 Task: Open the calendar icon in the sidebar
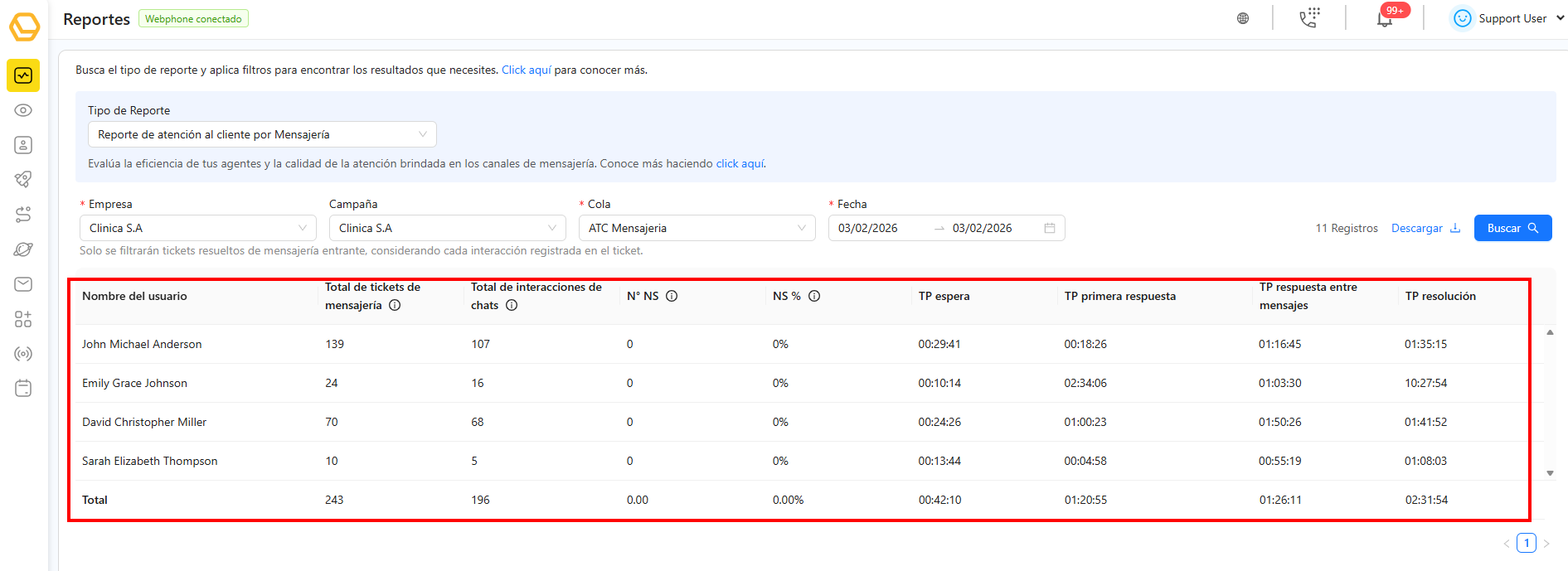tap(23, 388)
